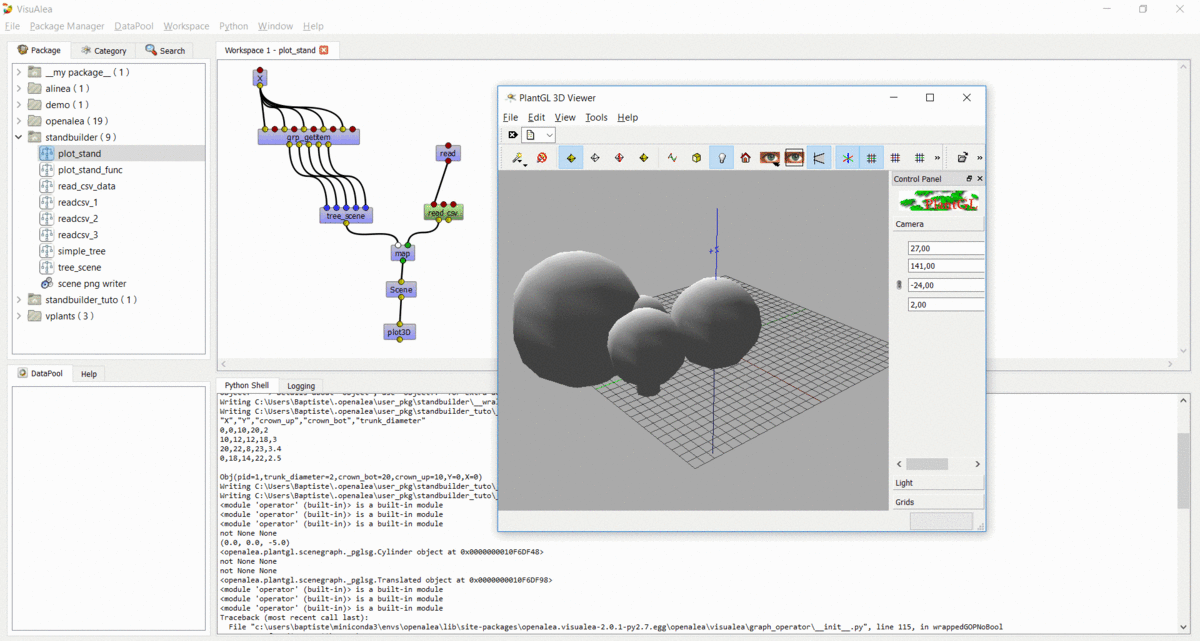Switch to the Logging tab
1200x641 pixels.
coord(301,385)
